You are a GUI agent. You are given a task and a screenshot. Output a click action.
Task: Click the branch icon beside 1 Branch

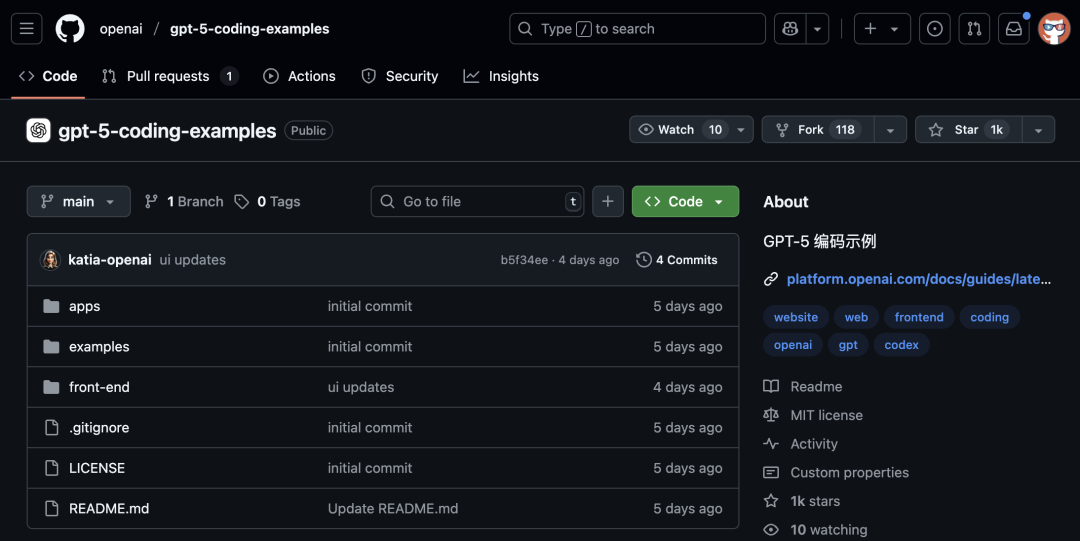click(151, 201)
